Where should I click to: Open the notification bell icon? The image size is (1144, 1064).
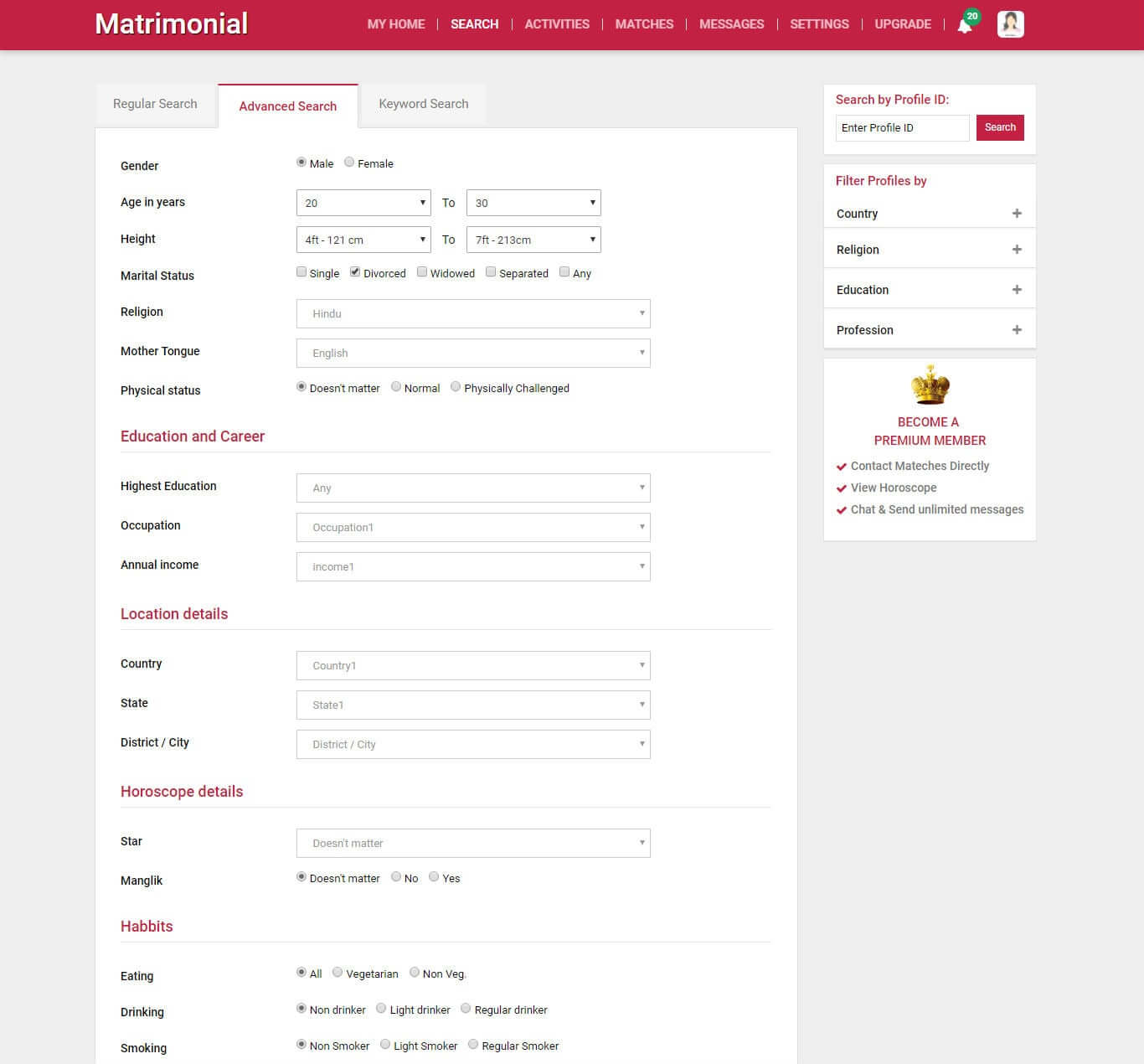[965, 25]
